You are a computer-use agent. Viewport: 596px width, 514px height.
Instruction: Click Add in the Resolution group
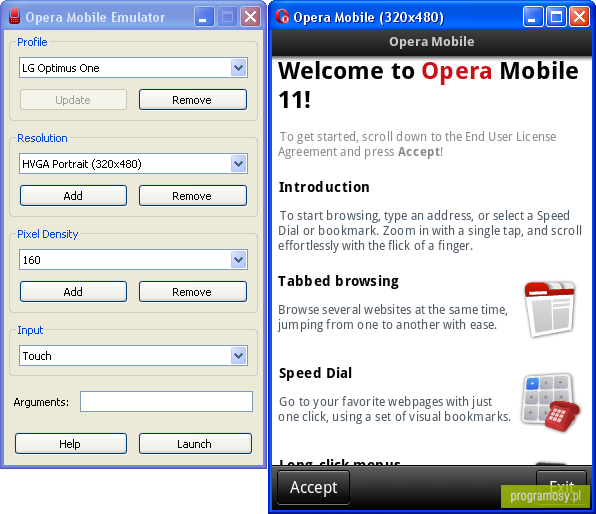(73, 196)
